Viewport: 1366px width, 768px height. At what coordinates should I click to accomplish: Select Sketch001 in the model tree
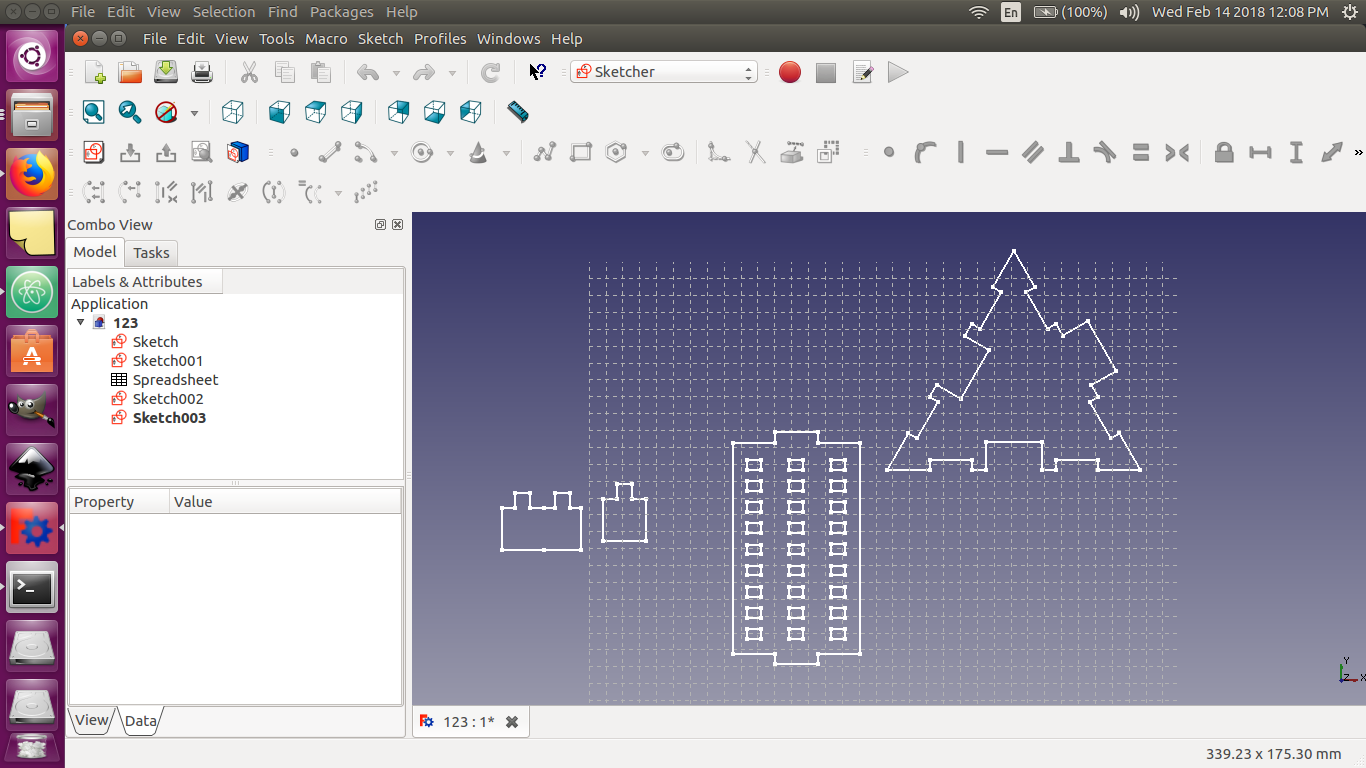click(x=168, y=361)
